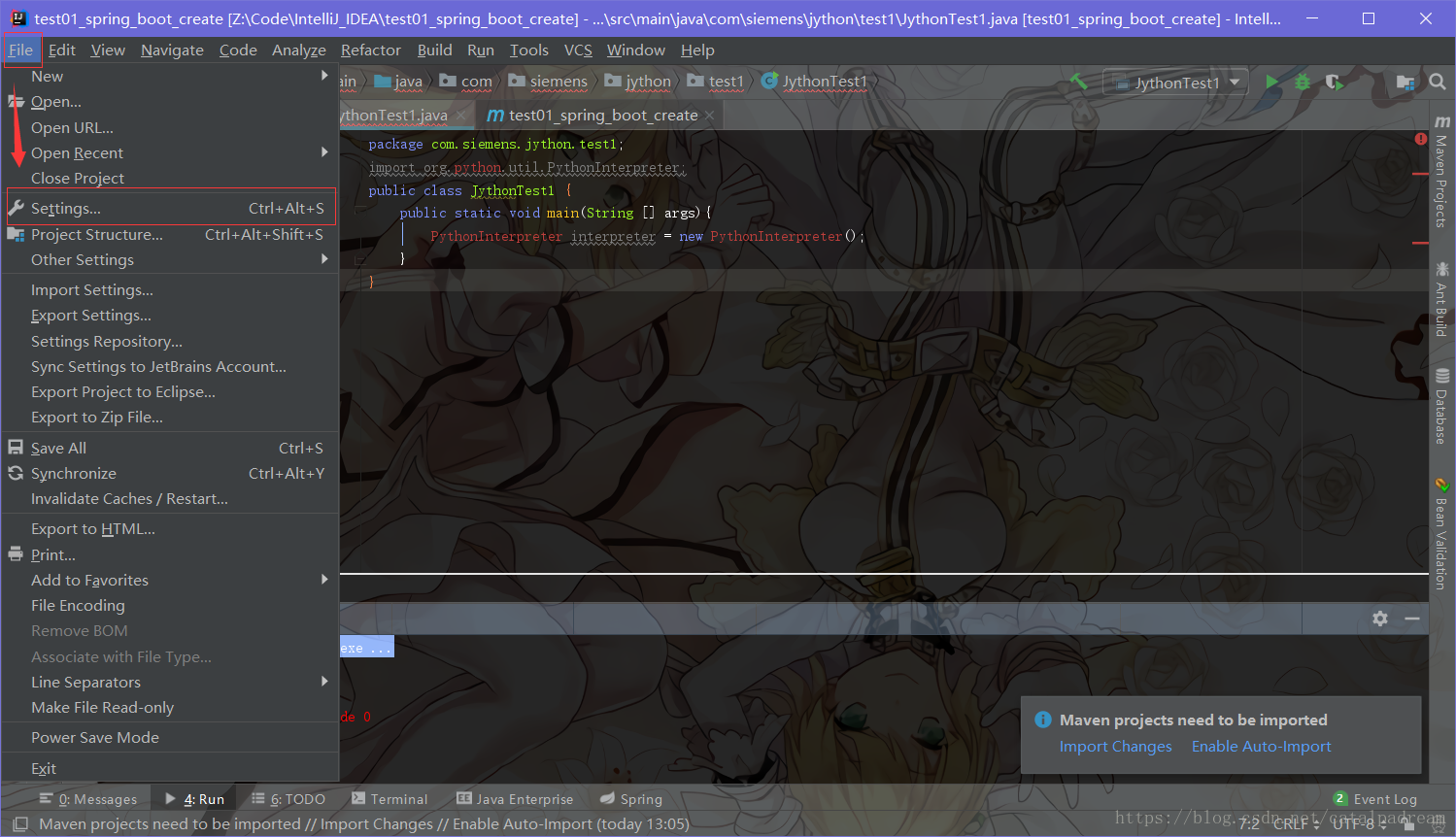This screenshot has height=837, width=1456.
Task: Close the test01_spring_boot_create editor tab
Action: (x=710, y=116)
